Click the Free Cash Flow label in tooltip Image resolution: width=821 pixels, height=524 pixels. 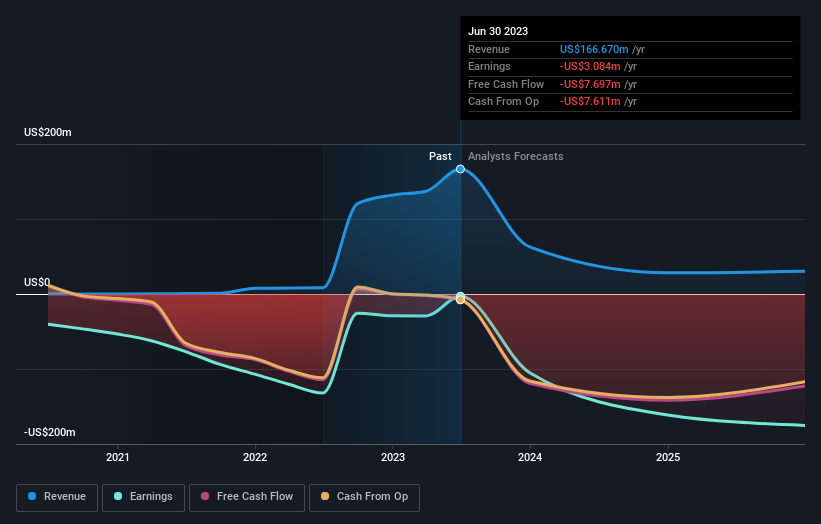[506, 84]
